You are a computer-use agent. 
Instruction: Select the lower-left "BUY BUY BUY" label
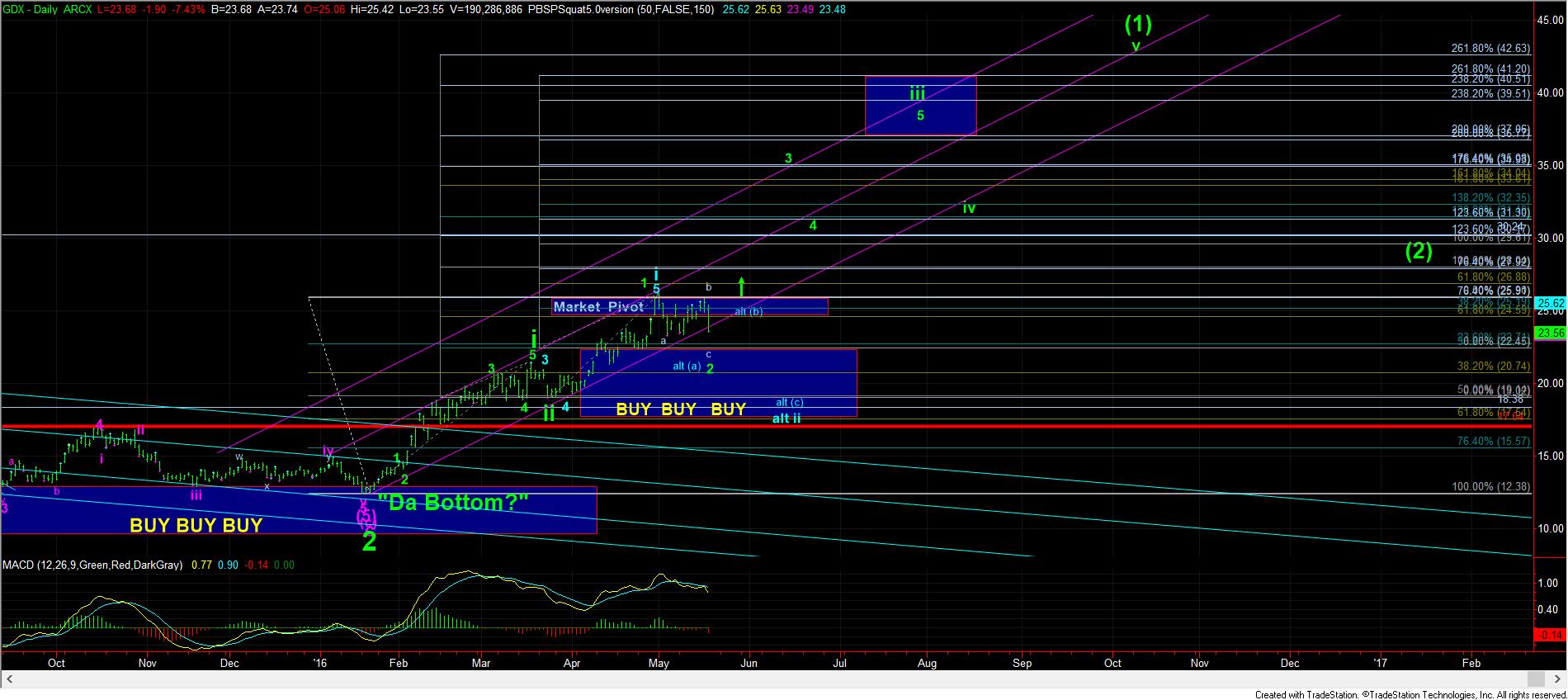point(196,525)
